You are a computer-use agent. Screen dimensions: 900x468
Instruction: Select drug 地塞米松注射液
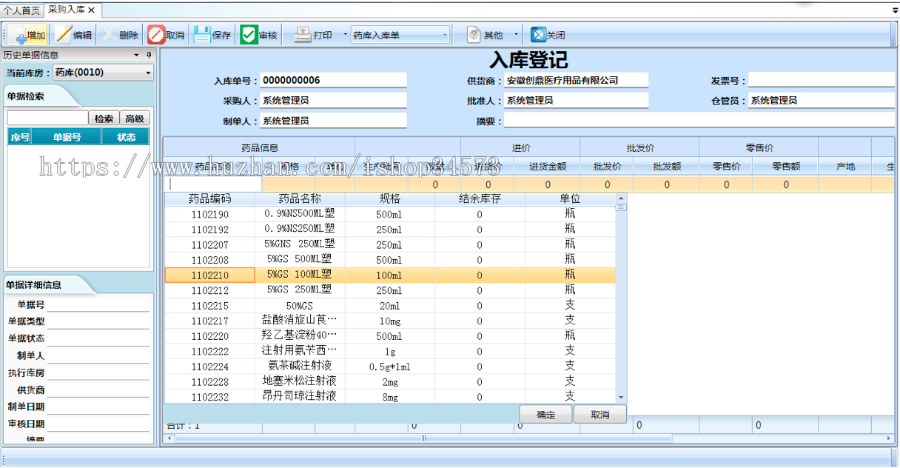point(390,382)
